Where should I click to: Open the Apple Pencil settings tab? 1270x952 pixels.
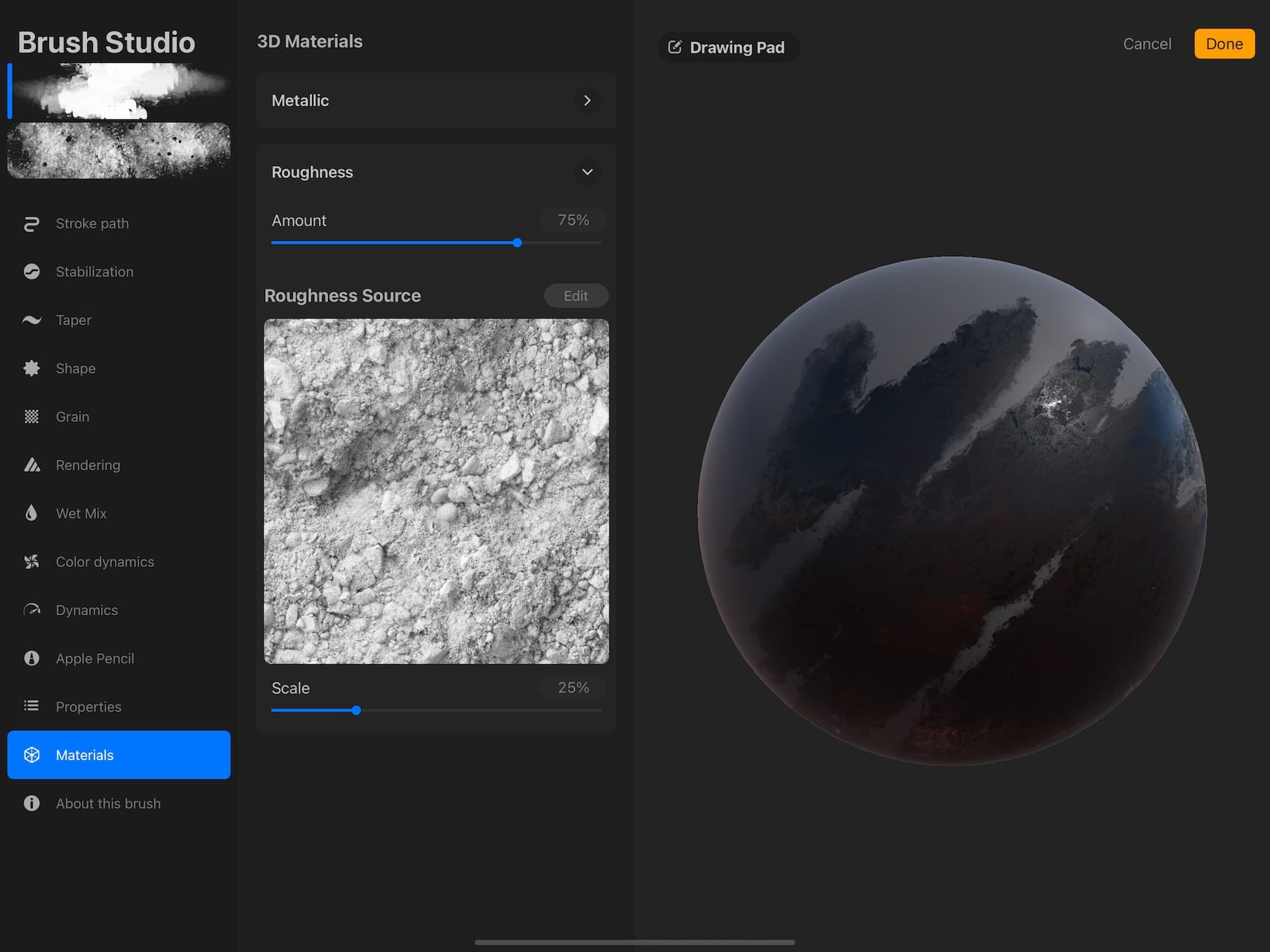94,658
